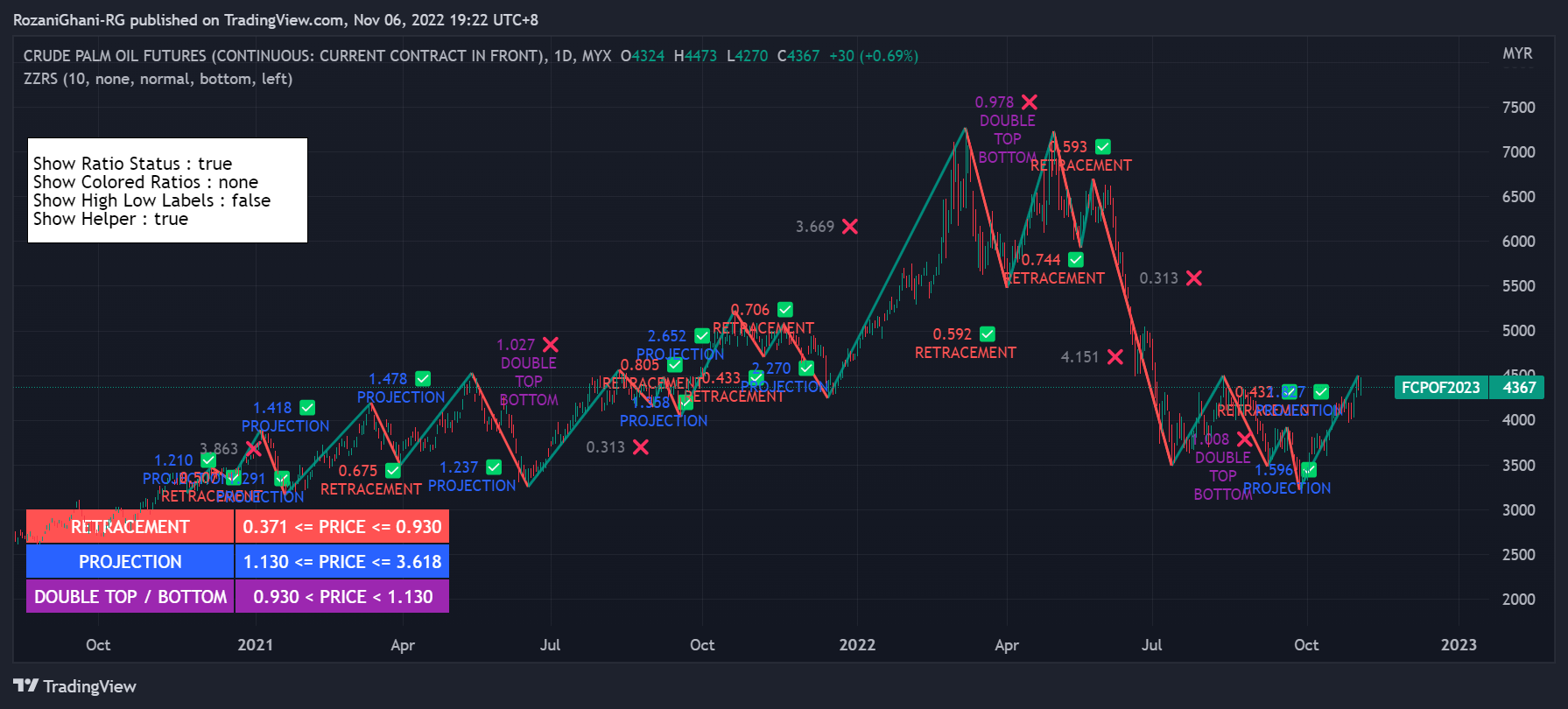Click the green checkmark next to 1.210
This screenshot has height=709, width=1568.
point(208,460)
